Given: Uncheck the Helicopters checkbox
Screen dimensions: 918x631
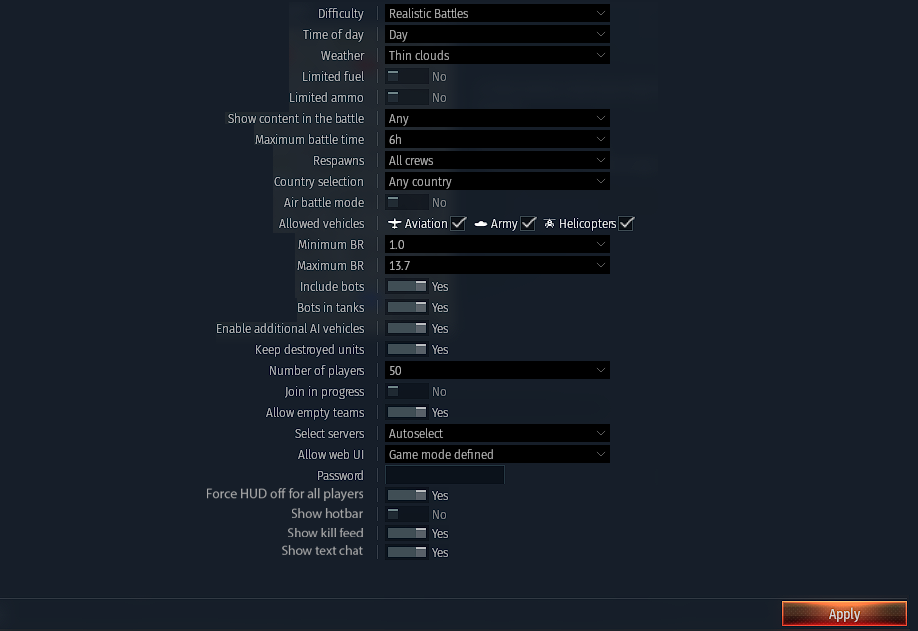Looking at the screenshot, I should pos(627,224).
